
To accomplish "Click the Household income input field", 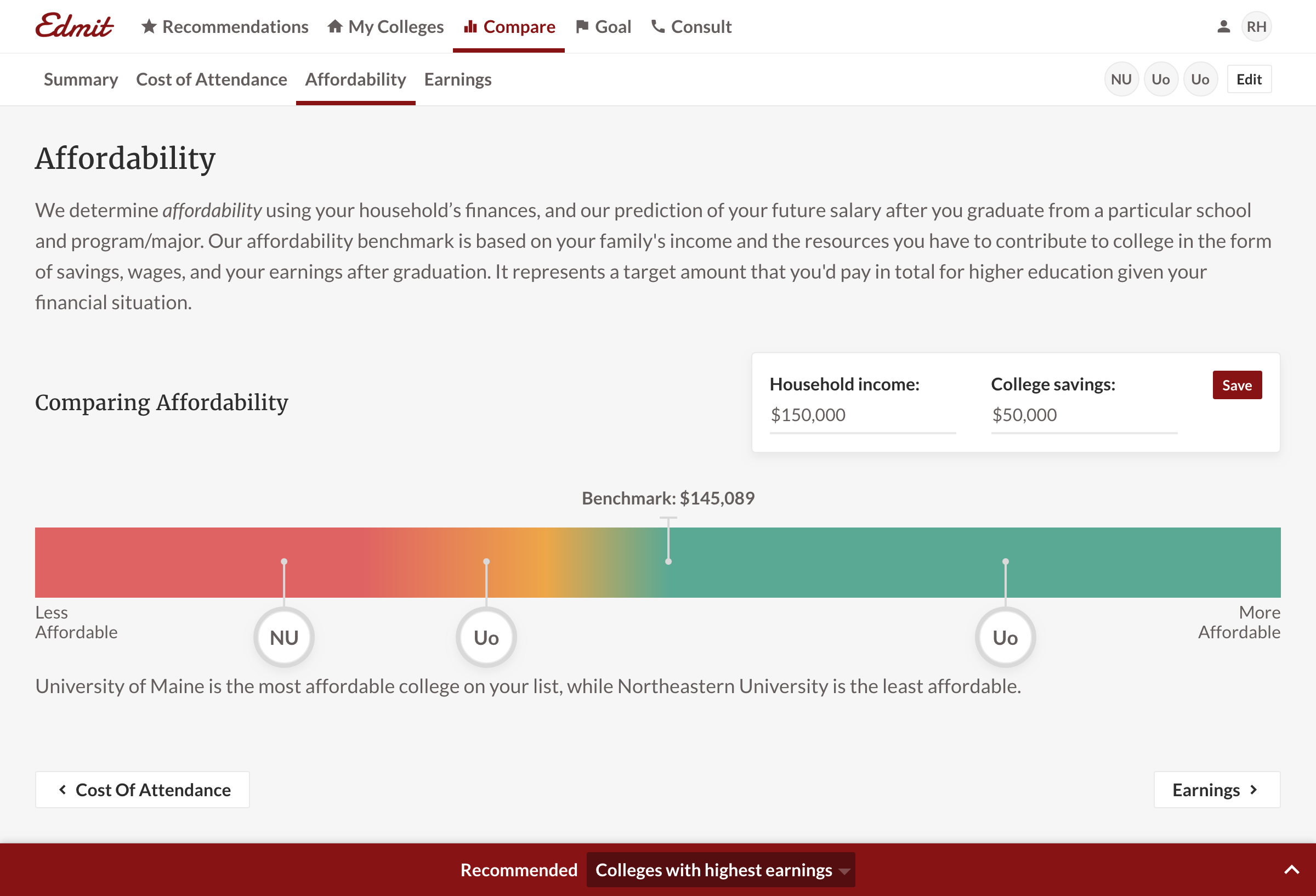I will 863,415.
